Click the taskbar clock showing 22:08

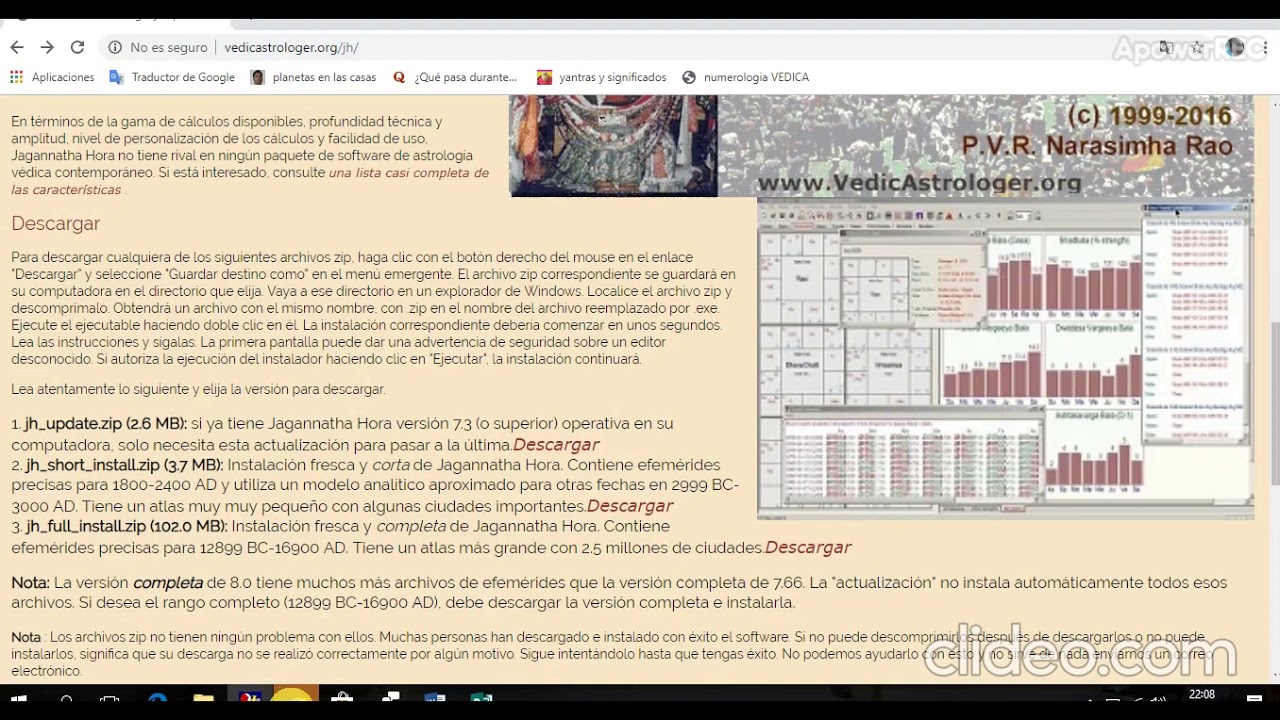click(x=1202, y=695)
